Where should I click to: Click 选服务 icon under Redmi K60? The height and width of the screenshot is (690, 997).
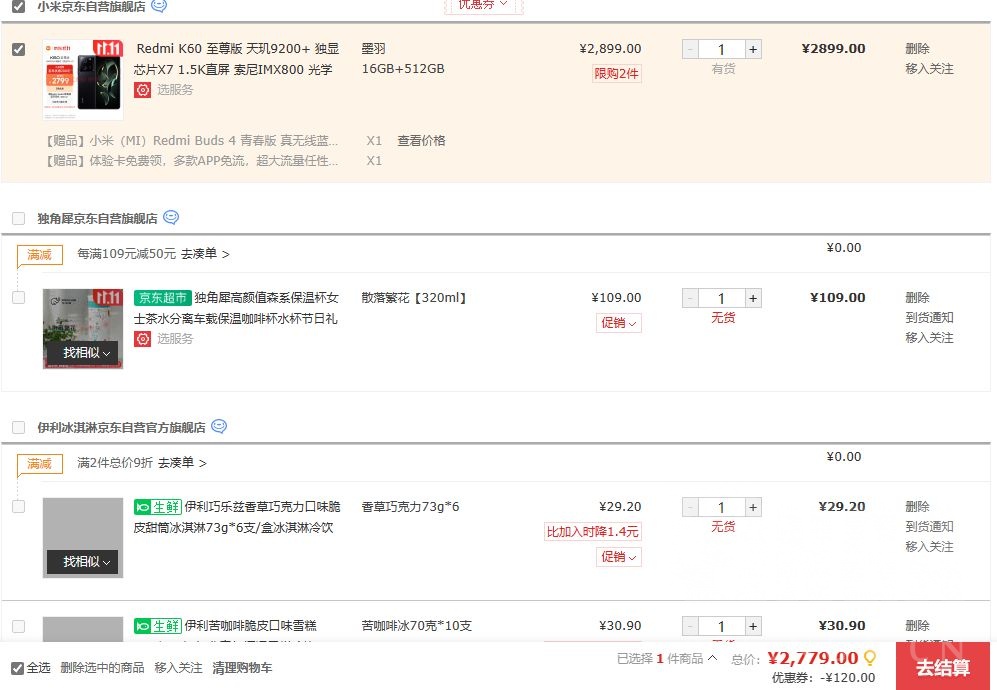tap(143, 90)
